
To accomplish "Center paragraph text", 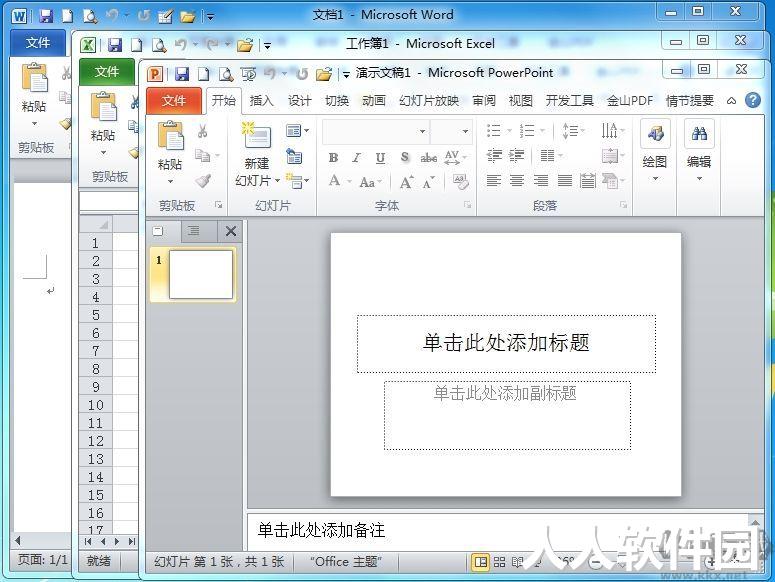I will click(x=517, y=181).
